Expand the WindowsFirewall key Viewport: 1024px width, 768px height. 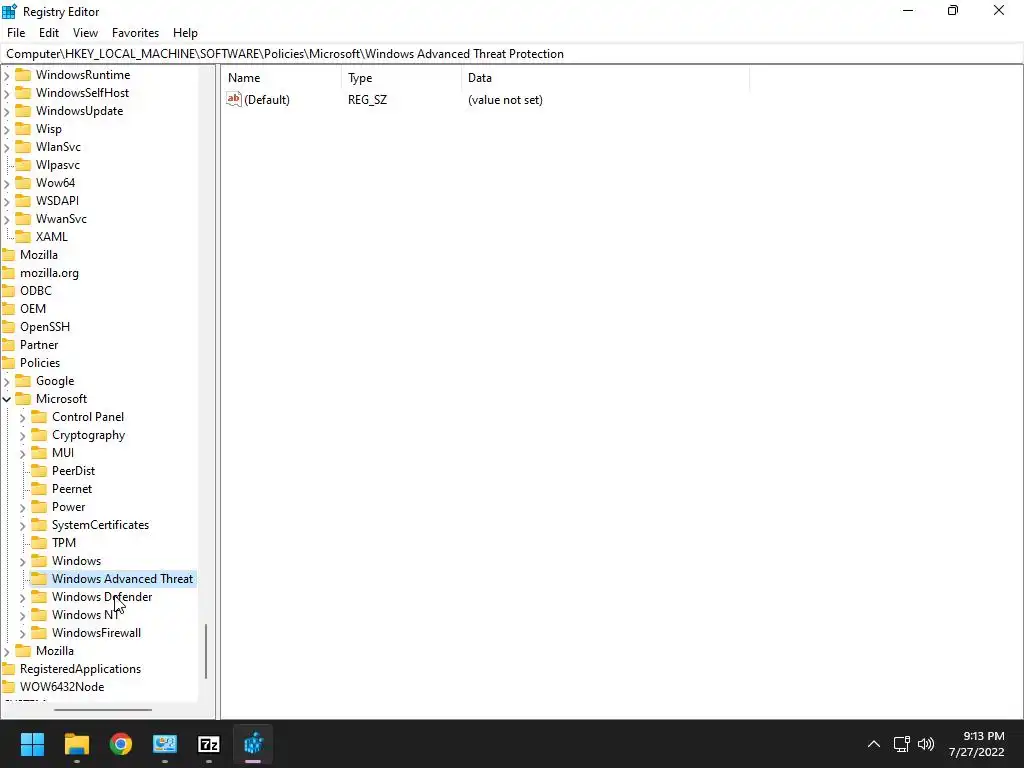point(23,633)
